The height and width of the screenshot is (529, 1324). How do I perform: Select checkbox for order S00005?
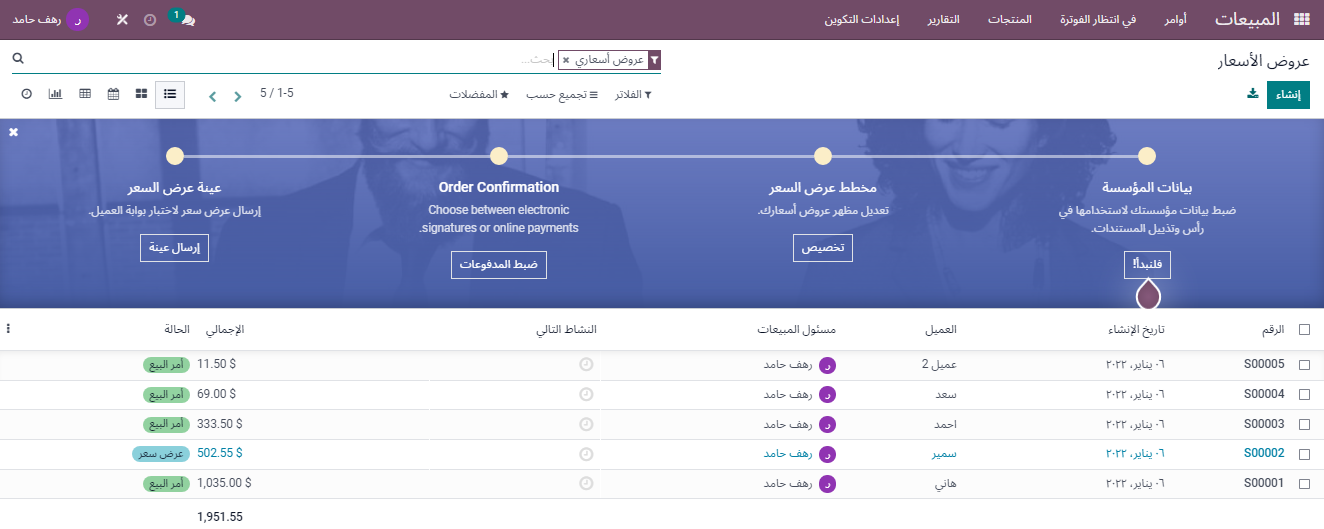point(1304,365)
